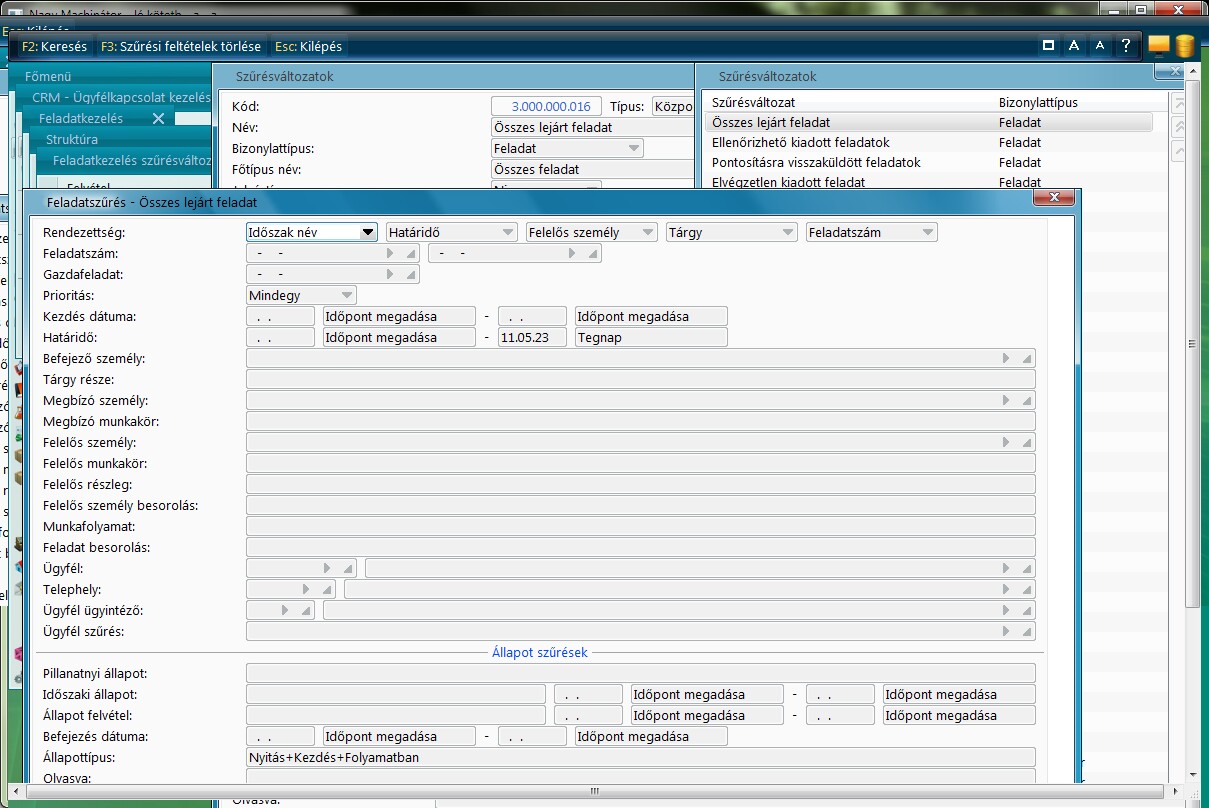Open the Struktúra menu item
Viewport: 1209px width, 808px height.
coord(72,139)
